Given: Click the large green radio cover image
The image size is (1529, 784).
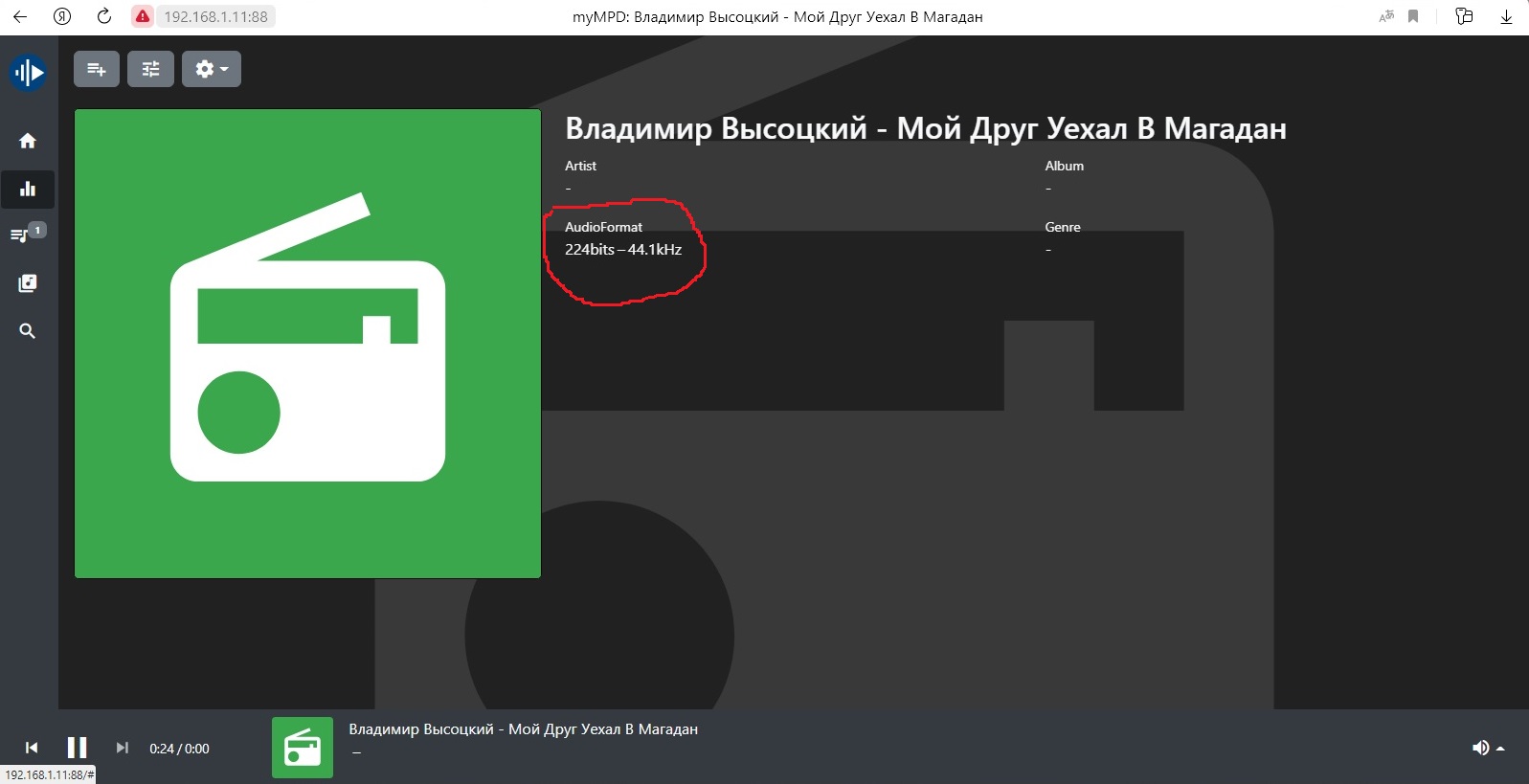Looking at the screenshot, I should 307,344.
